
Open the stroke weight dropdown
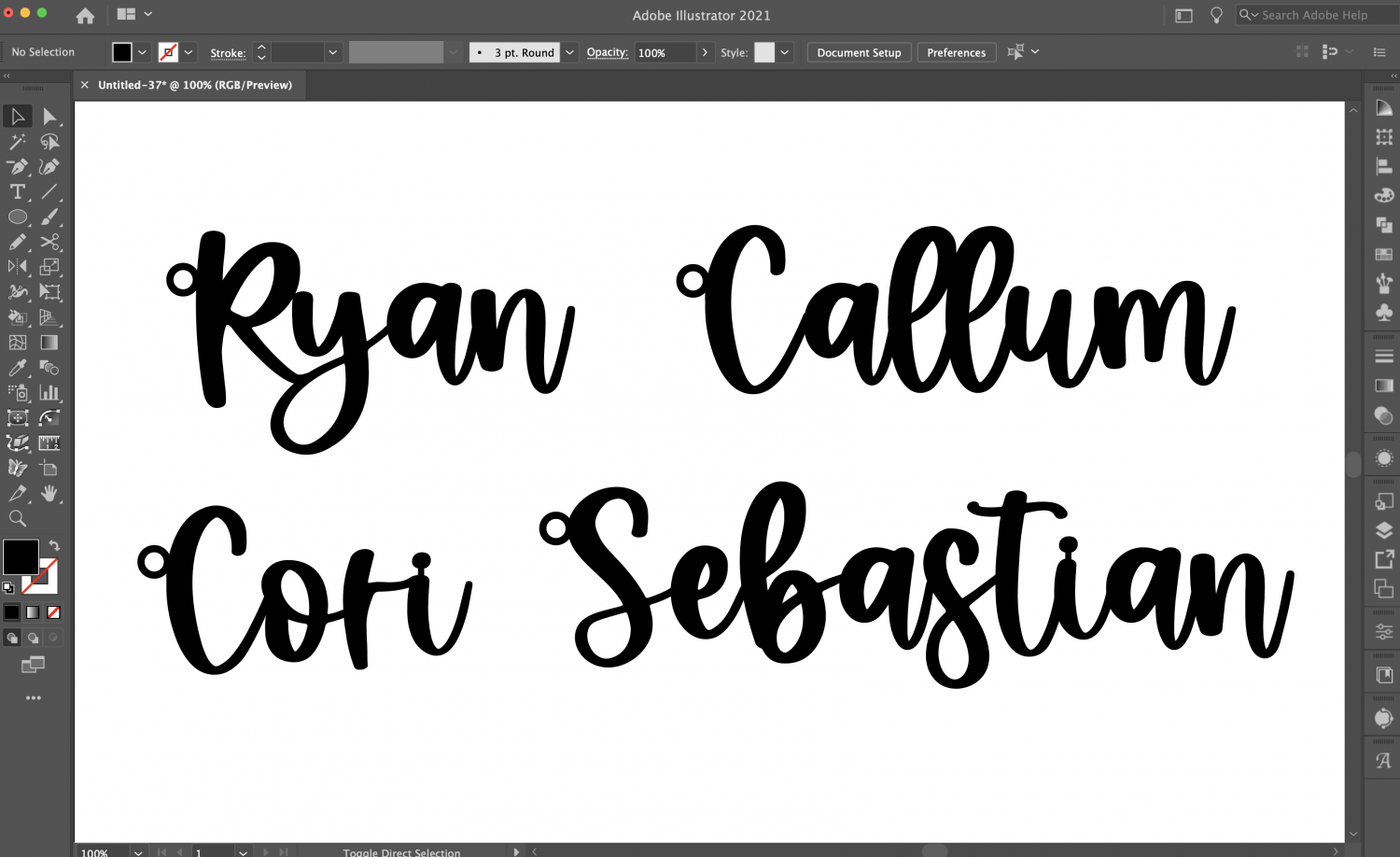[332, 52]
